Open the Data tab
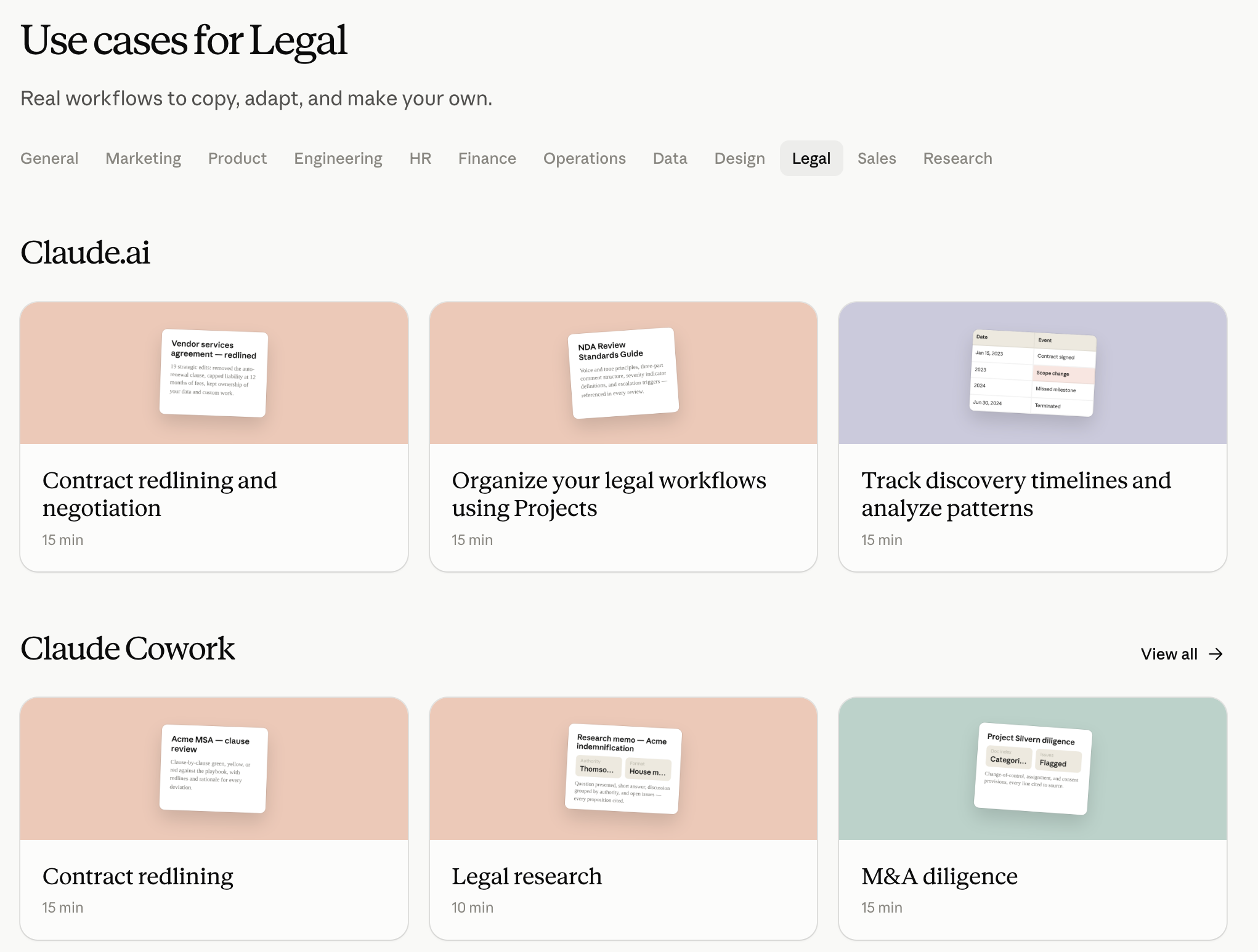The image size is (1258, 952). point(670,158)
